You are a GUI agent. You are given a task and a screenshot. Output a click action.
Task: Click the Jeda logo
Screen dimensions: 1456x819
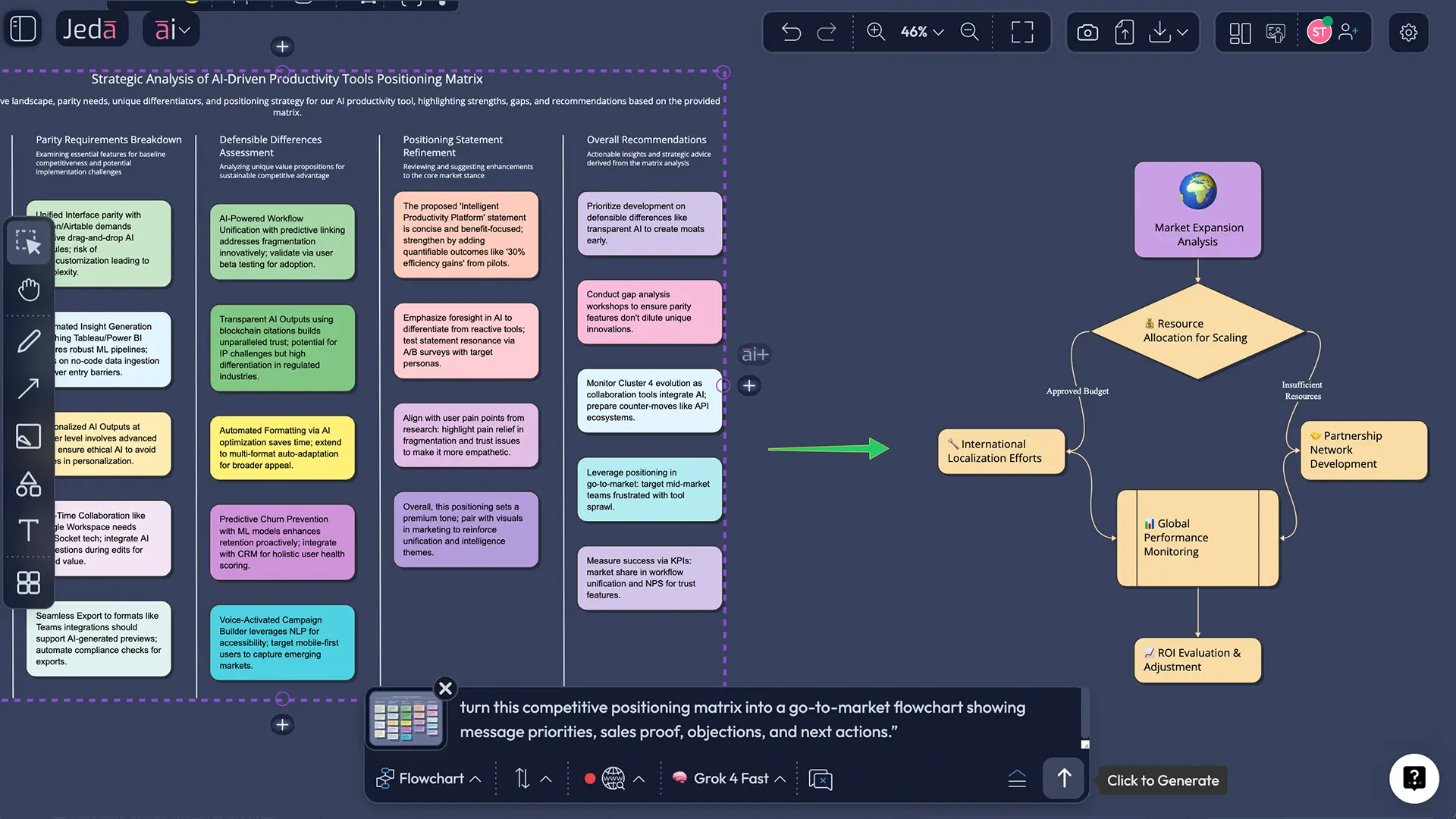pos(91,28)
